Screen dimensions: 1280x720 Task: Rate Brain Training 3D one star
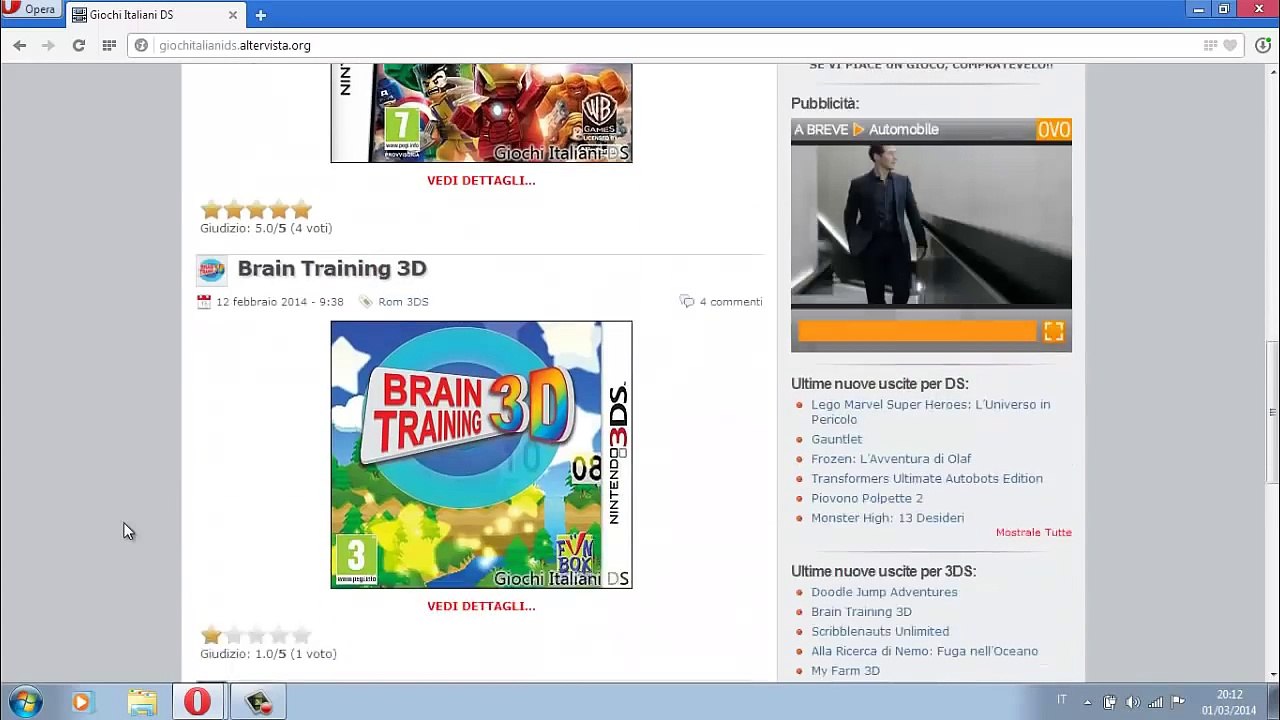(210, 635)
